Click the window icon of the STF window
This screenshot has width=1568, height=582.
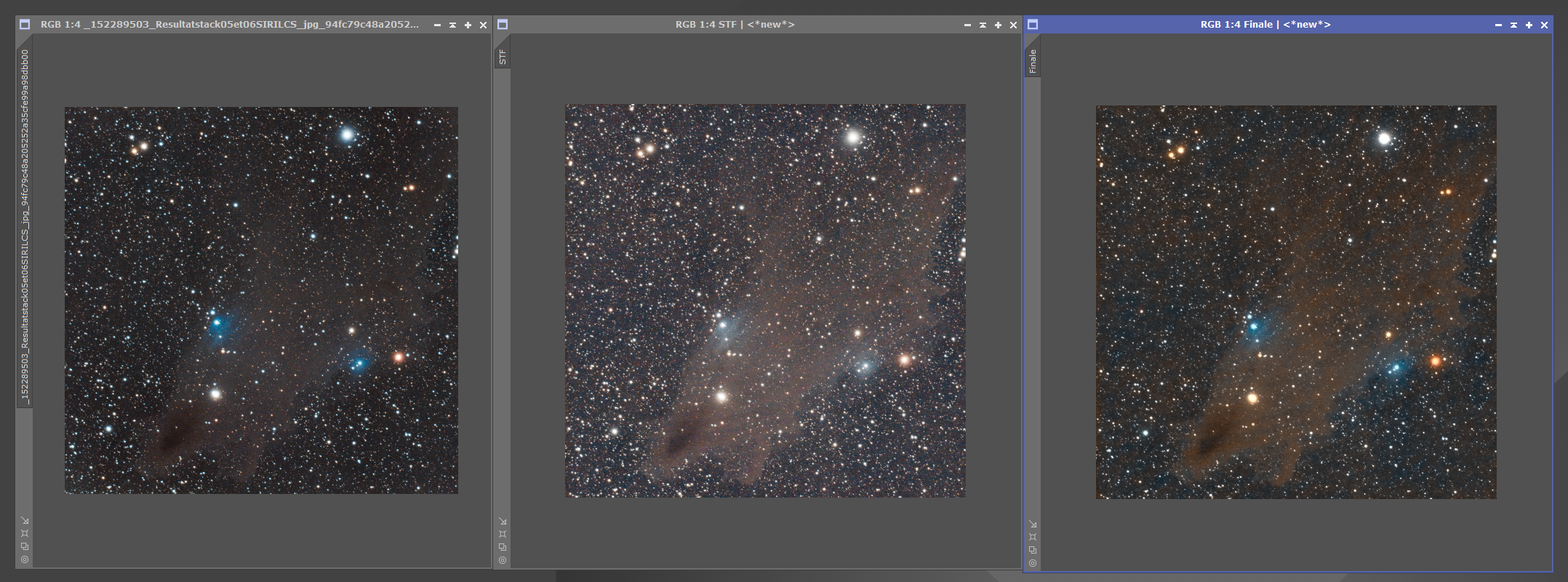tap(503, 25)
